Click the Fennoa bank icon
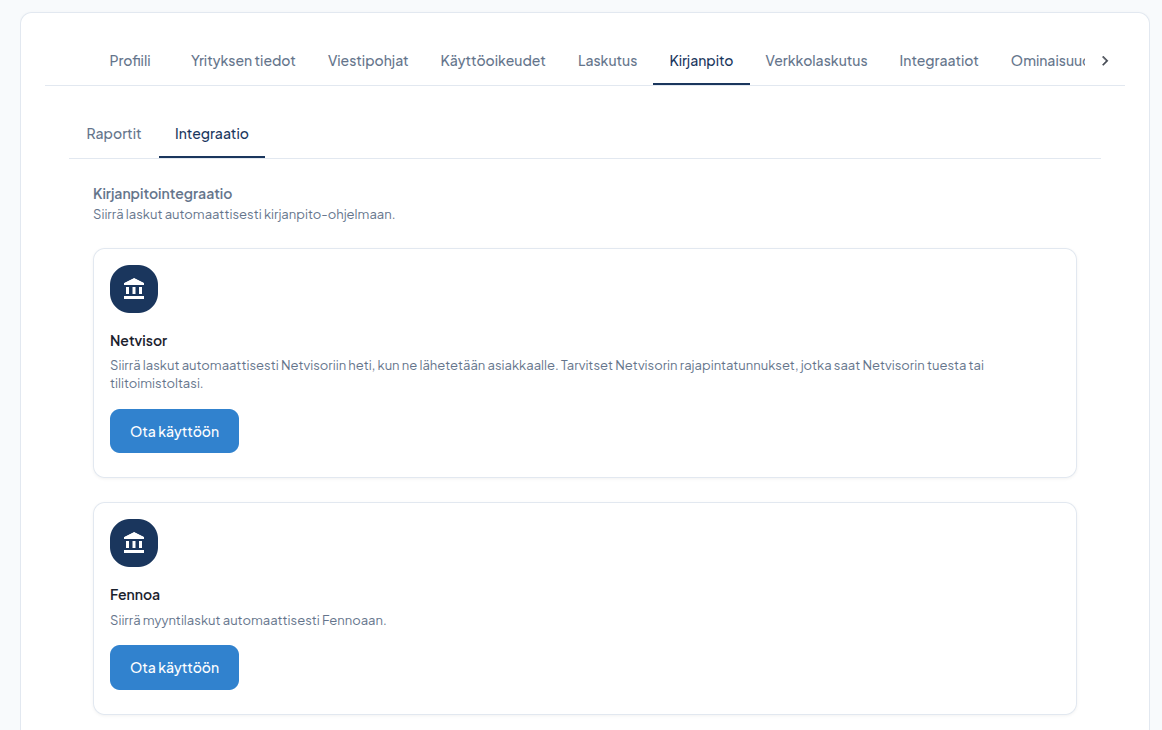 point(134,543)
